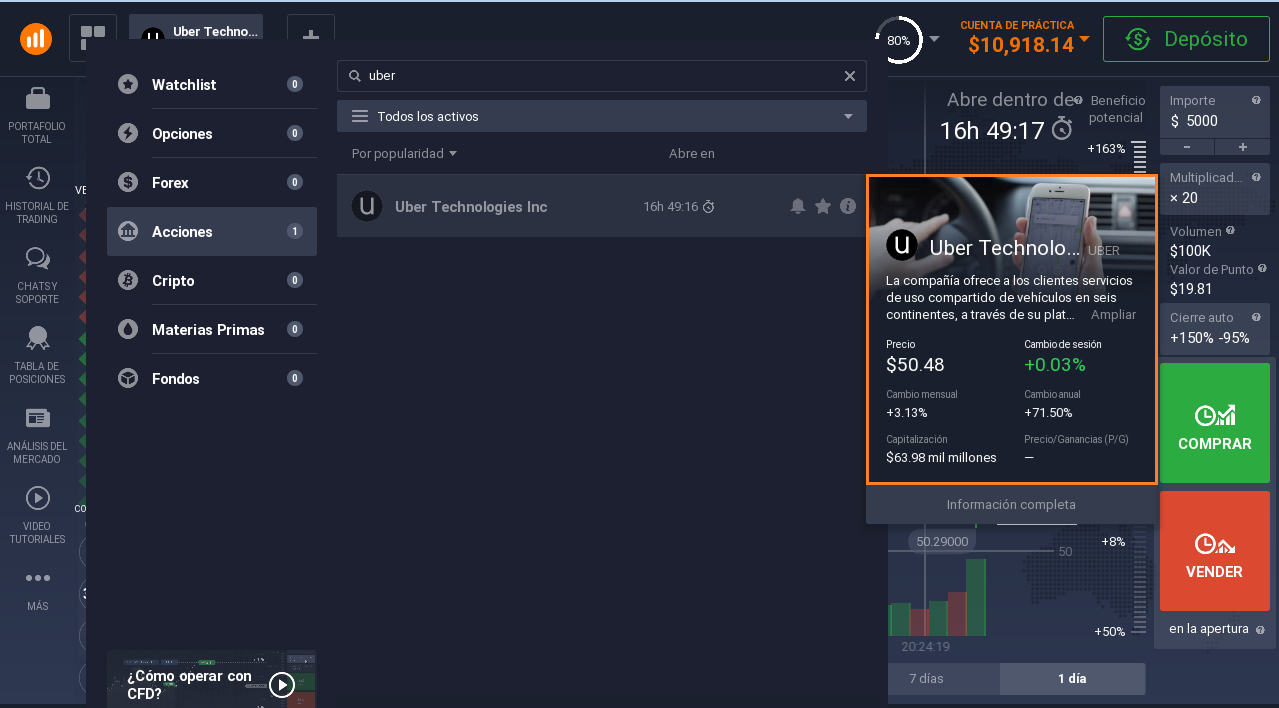Screen dimensions: 1279x708
Task: Open Análisis del Mercado news icon
Action: pos(38,418)
